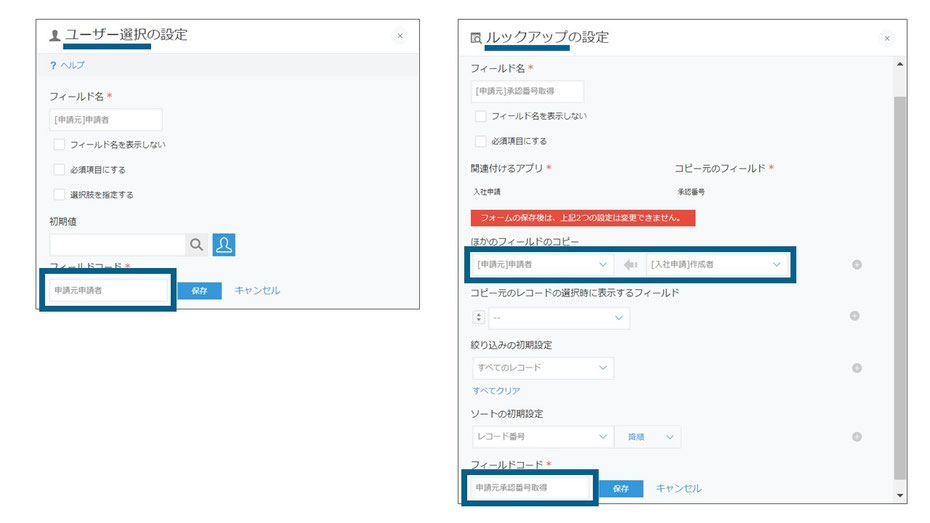Open the [入社申請]作成者 source field dropdown
Screen dimensions: 930x523
[x=716, y=265]
